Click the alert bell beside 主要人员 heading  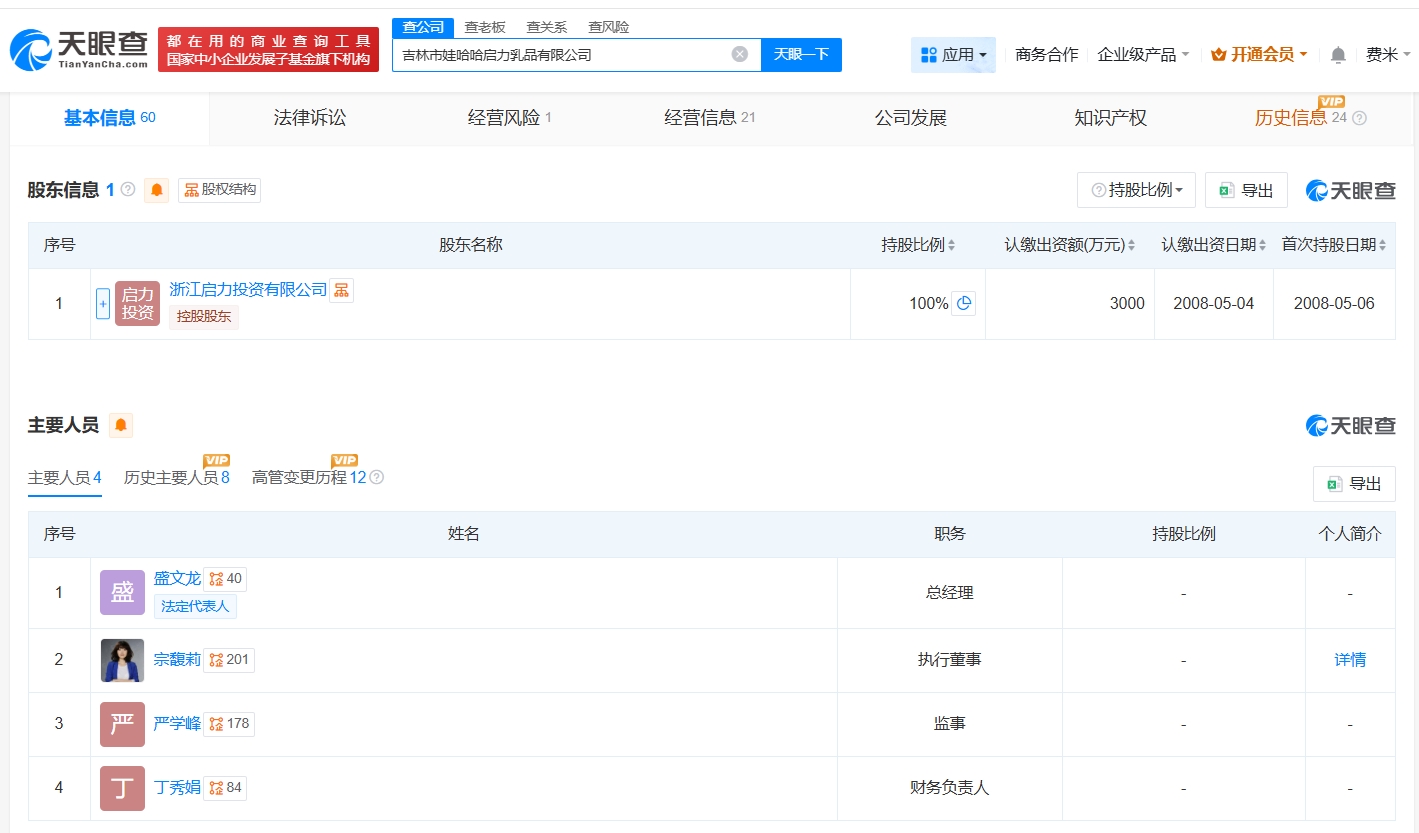pyautogui.click(x=121, y=426)
